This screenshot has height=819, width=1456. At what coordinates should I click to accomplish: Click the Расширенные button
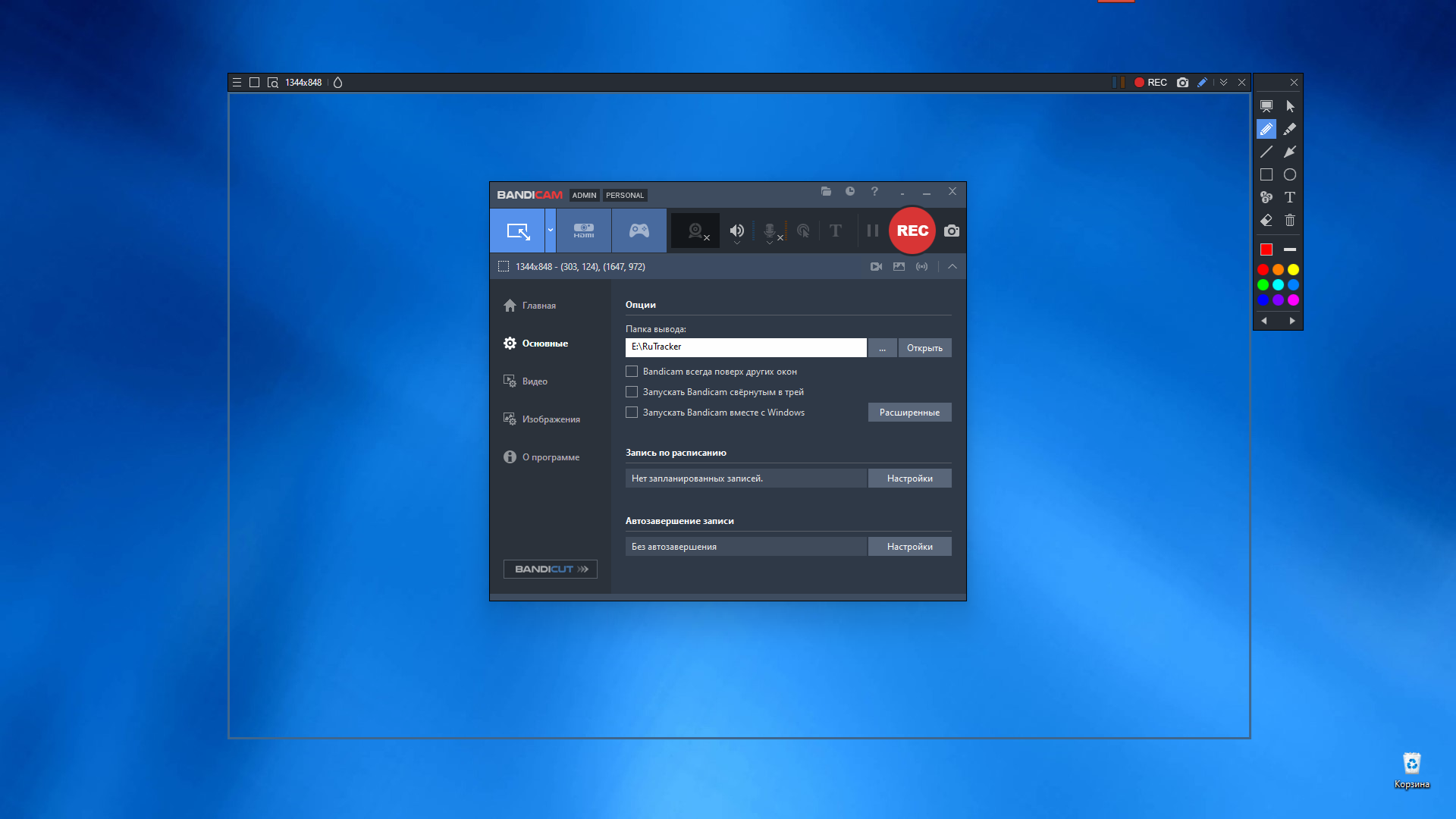(x=909, y=413)
